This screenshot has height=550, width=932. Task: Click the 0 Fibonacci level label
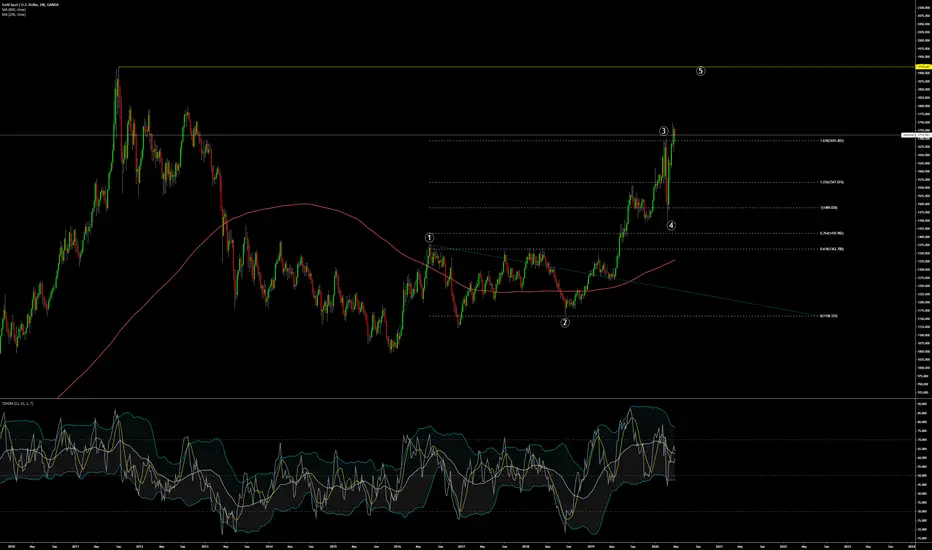click(829, 316)
